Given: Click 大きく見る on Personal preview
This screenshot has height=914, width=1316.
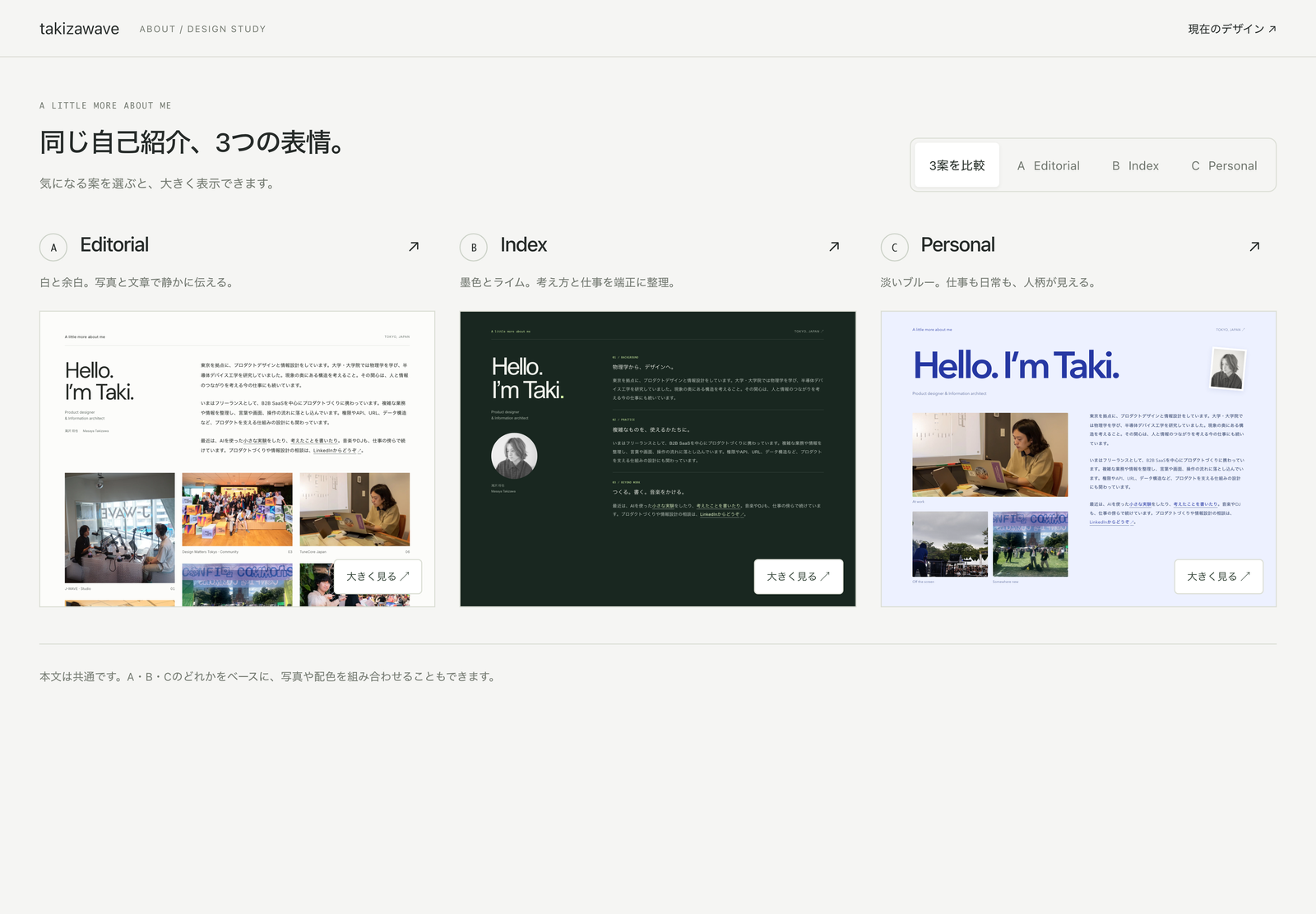Looking at the screenshot, I should pyautogui.click(x=1218, y=577).
